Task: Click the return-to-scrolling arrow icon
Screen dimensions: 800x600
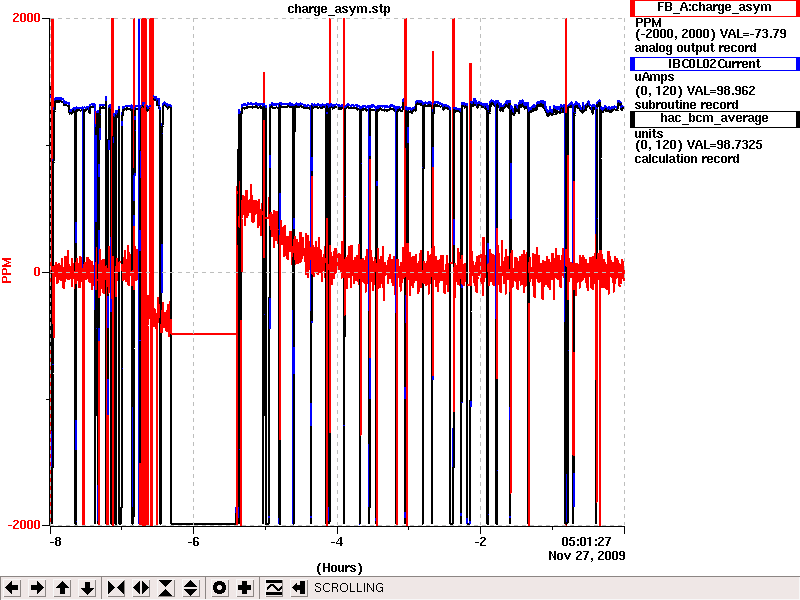Action: 299,588
